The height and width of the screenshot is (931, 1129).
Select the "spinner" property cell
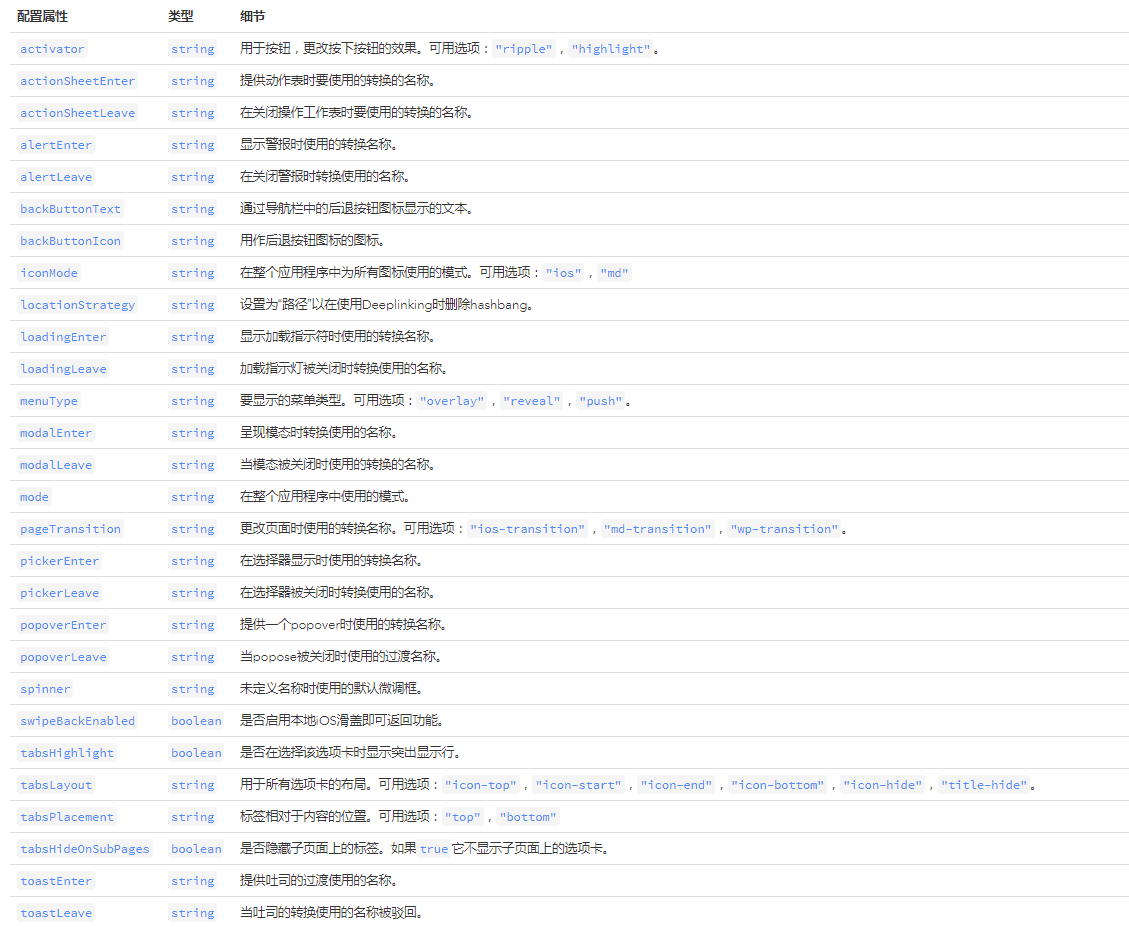[x=45, y=689]
